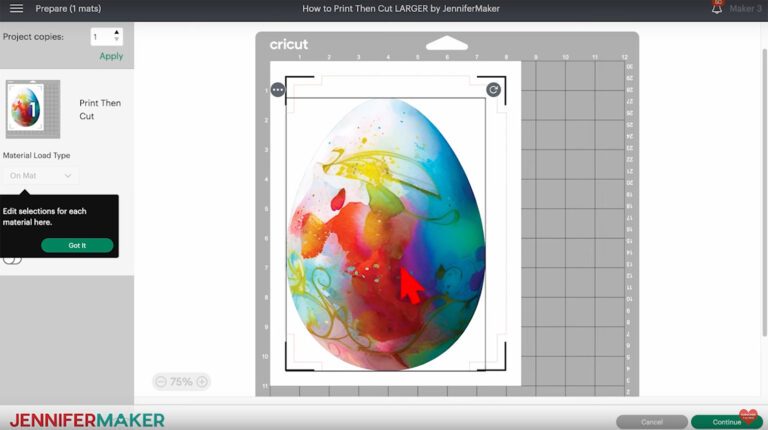This screenshot has width=768, height=430.
Task: Open the notifications bell
Action: pos(717,7)
